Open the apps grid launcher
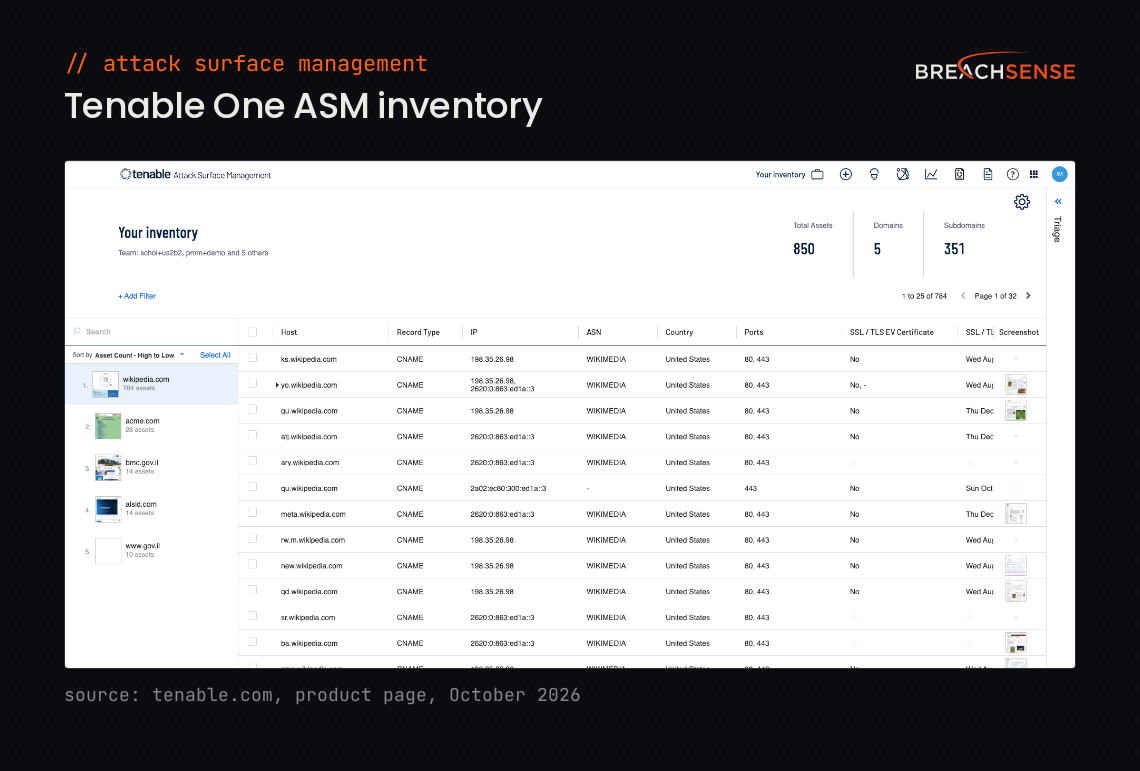The height and width of the screenshot is (771, 1140). (x=1034, y=175)
